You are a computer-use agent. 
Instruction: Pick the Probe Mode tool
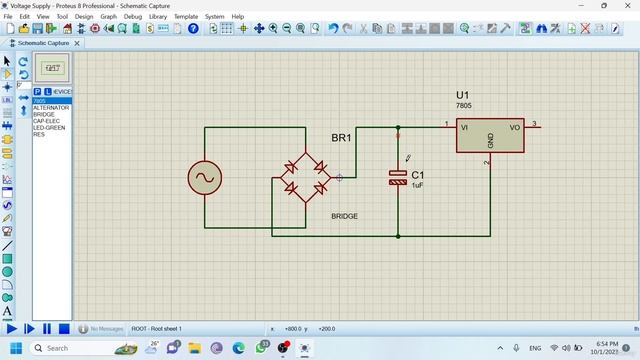(7, 218)
